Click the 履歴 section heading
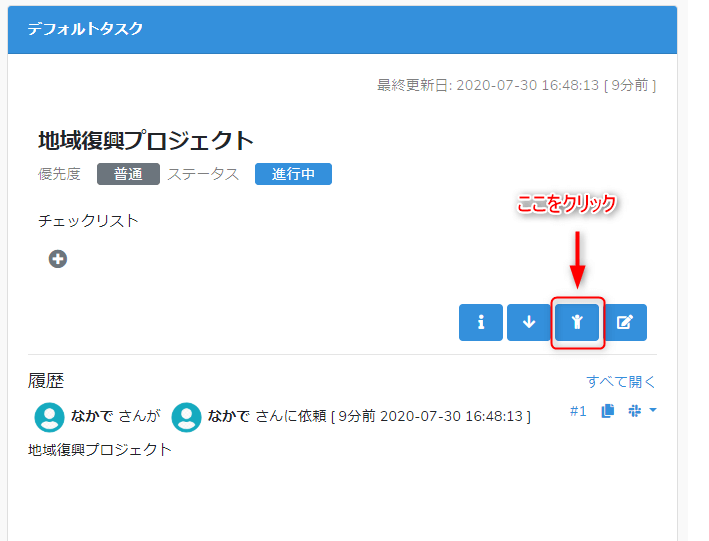 tap(46, 381)
